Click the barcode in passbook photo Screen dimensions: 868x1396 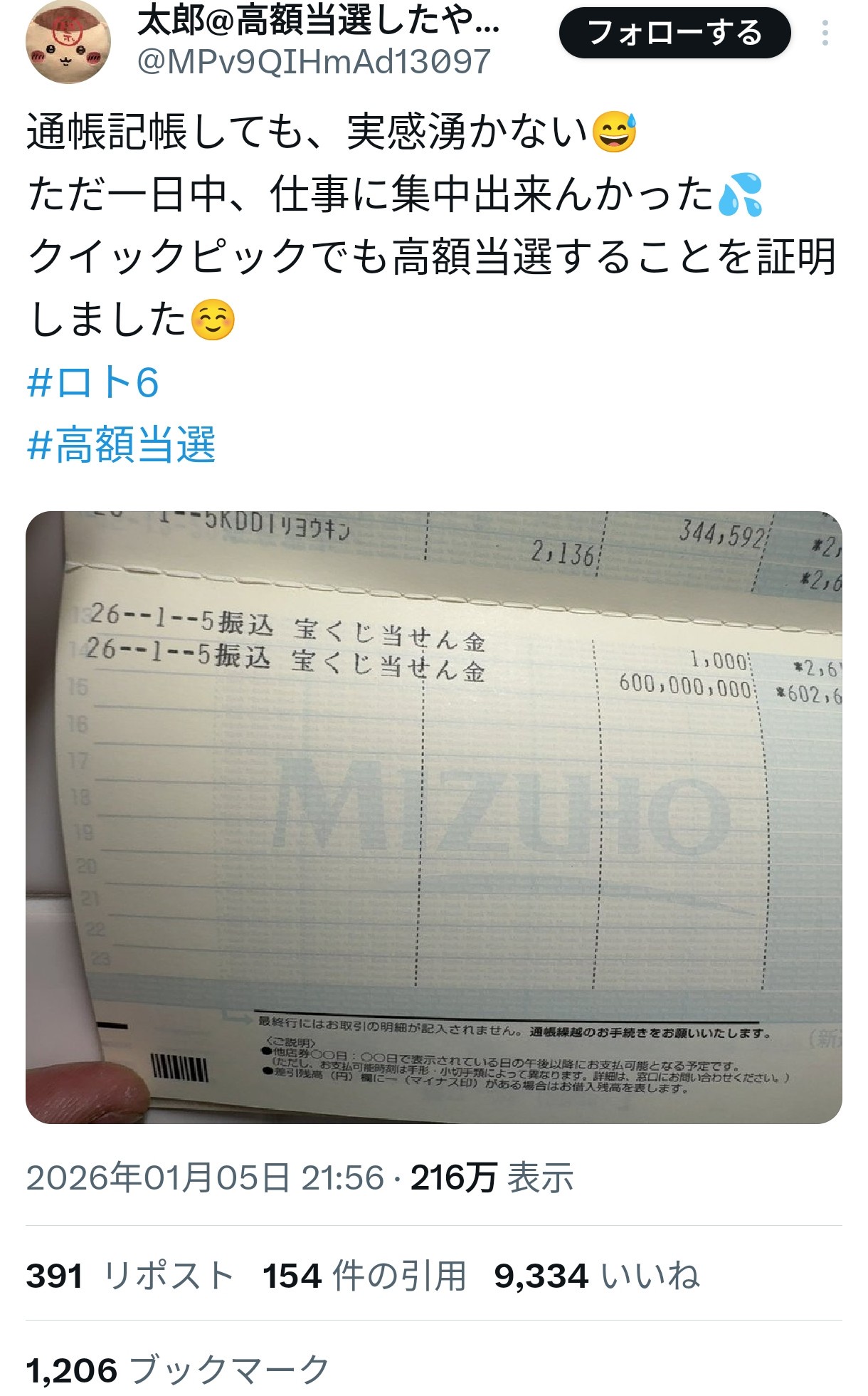179,1069
